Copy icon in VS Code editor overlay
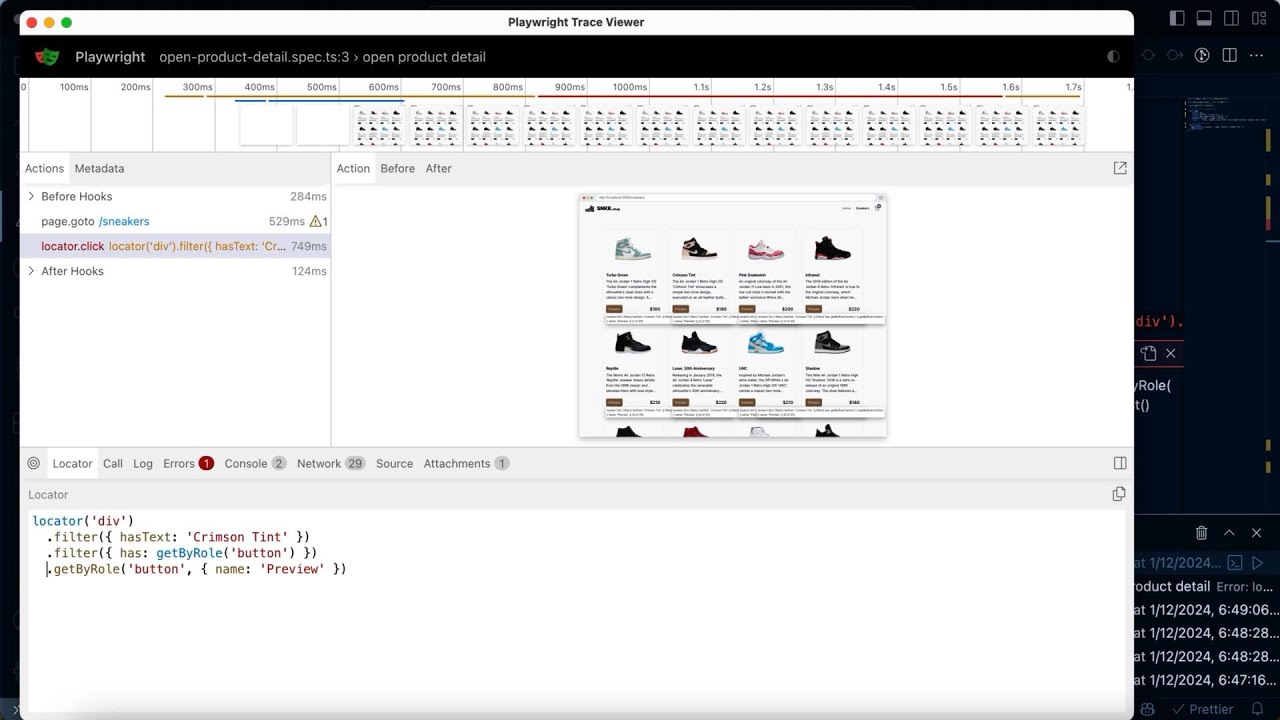This screenshot has height=720, width=1280. (x=1148, y=353)
